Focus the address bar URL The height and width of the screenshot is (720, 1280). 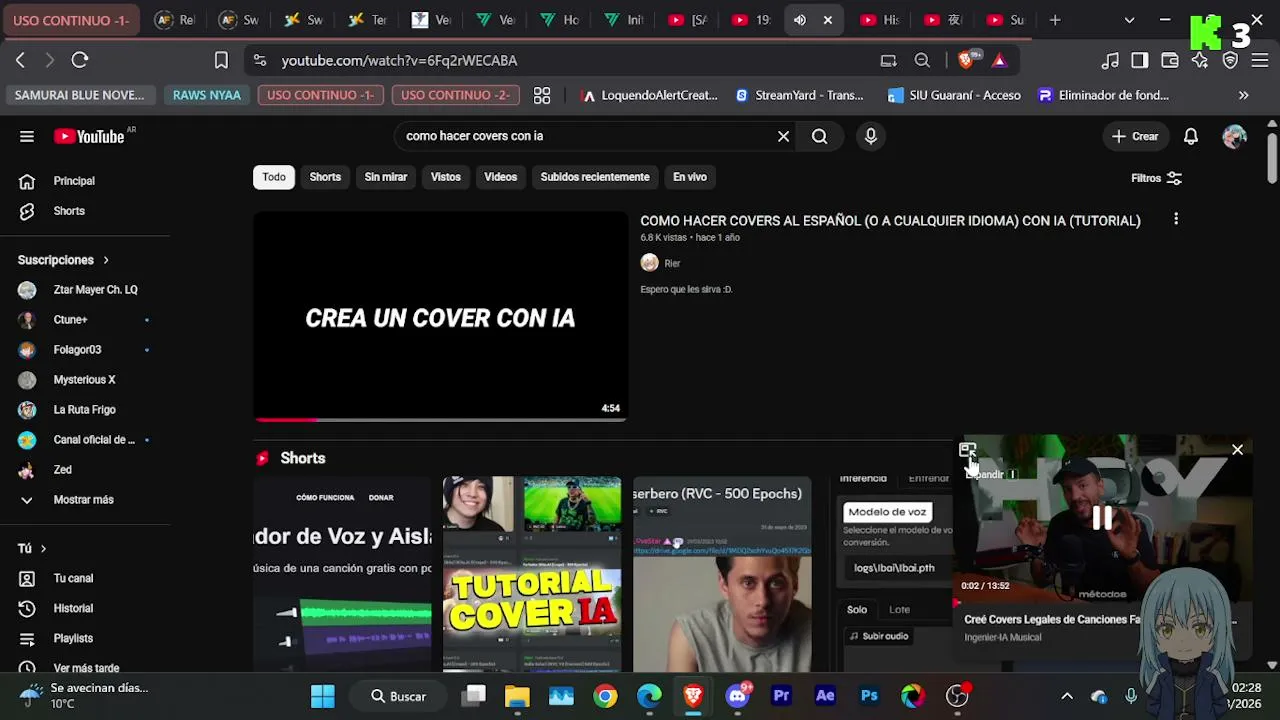399,60
